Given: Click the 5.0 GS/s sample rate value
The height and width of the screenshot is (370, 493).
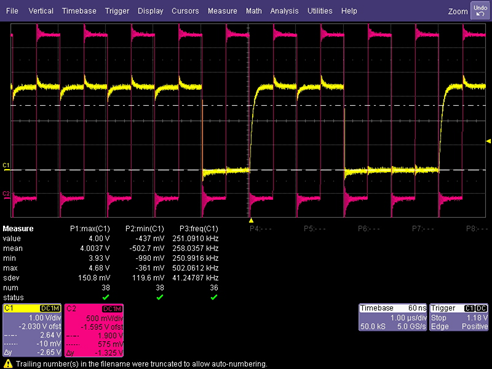Looking at the screenshot, I should [411, 327].
